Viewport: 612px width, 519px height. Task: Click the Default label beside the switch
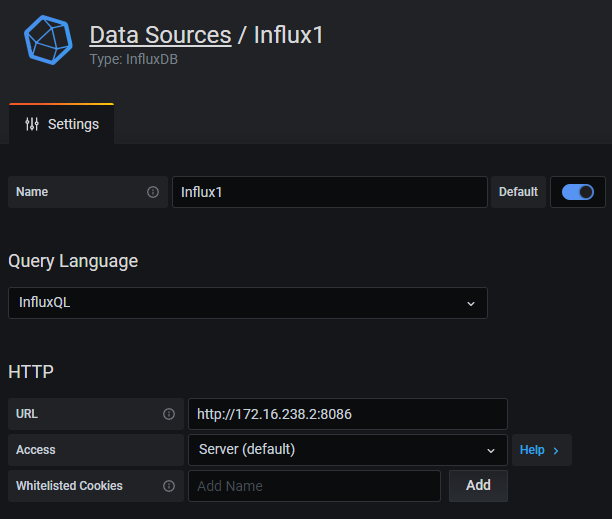518,192
